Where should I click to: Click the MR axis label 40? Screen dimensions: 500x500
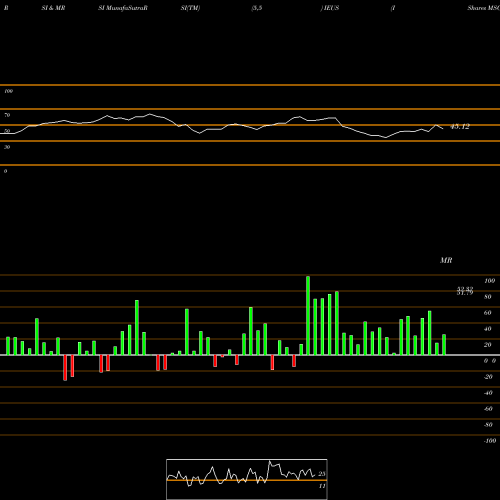[x=488, y=329]
